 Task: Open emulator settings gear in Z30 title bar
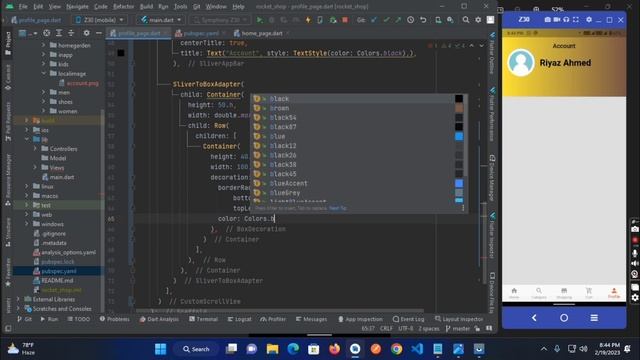click(x=589, y=20)
